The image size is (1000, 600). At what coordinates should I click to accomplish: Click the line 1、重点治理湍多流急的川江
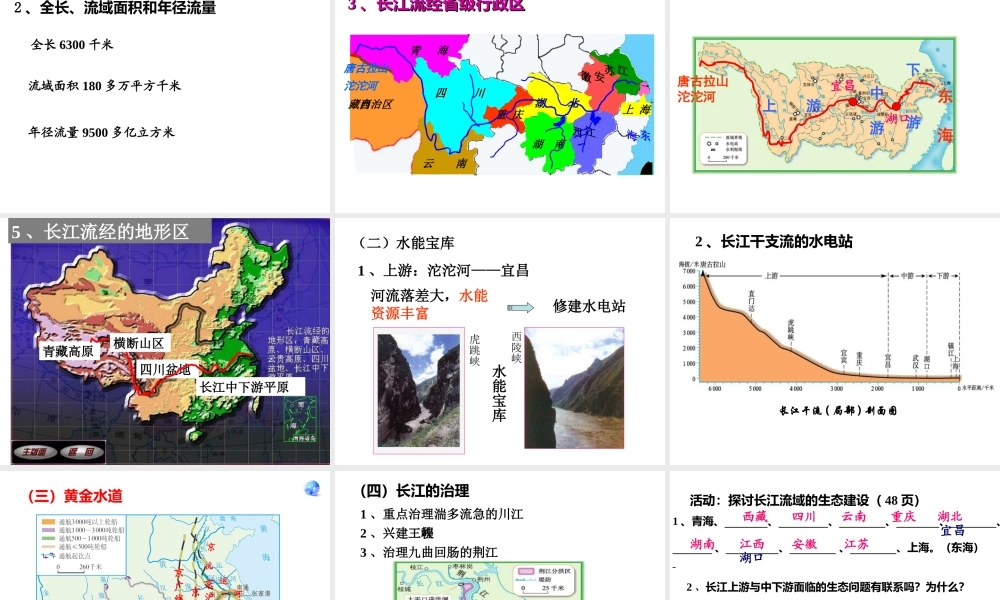441,514
